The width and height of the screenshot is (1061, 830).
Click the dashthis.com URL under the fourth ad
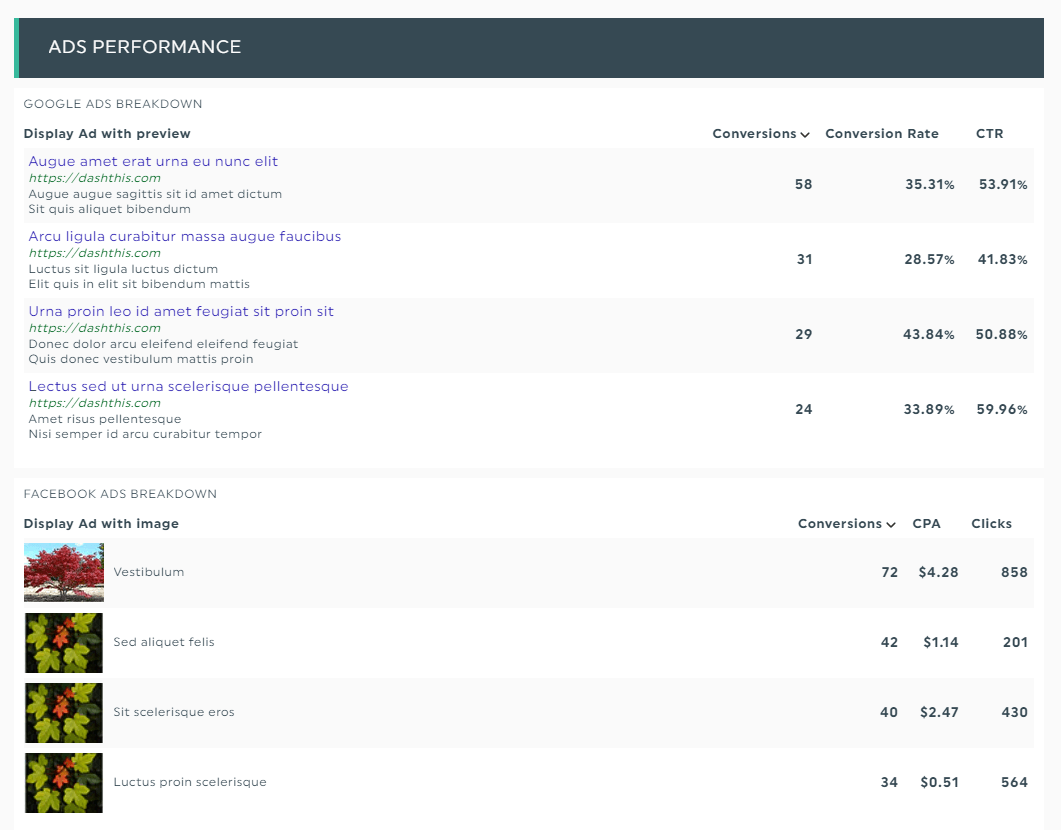(x=94, y=403)
